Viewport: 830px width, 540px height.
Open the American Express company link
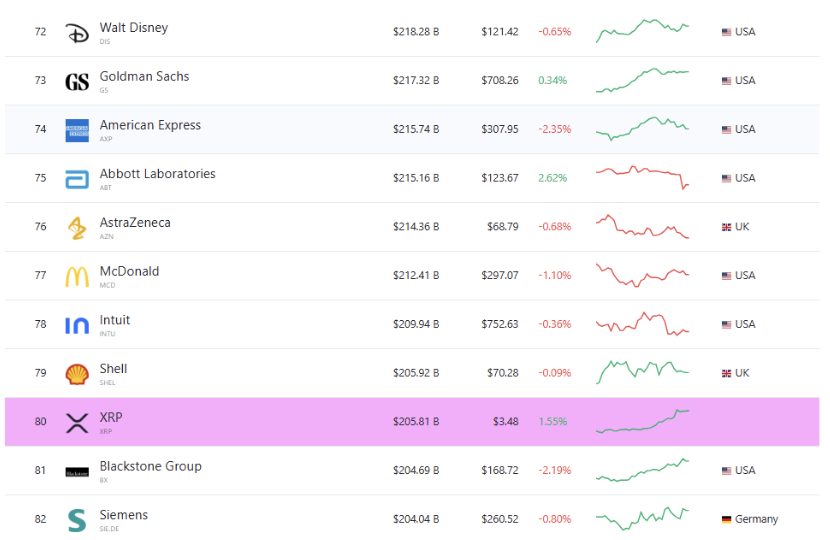[x=150, y=125]
